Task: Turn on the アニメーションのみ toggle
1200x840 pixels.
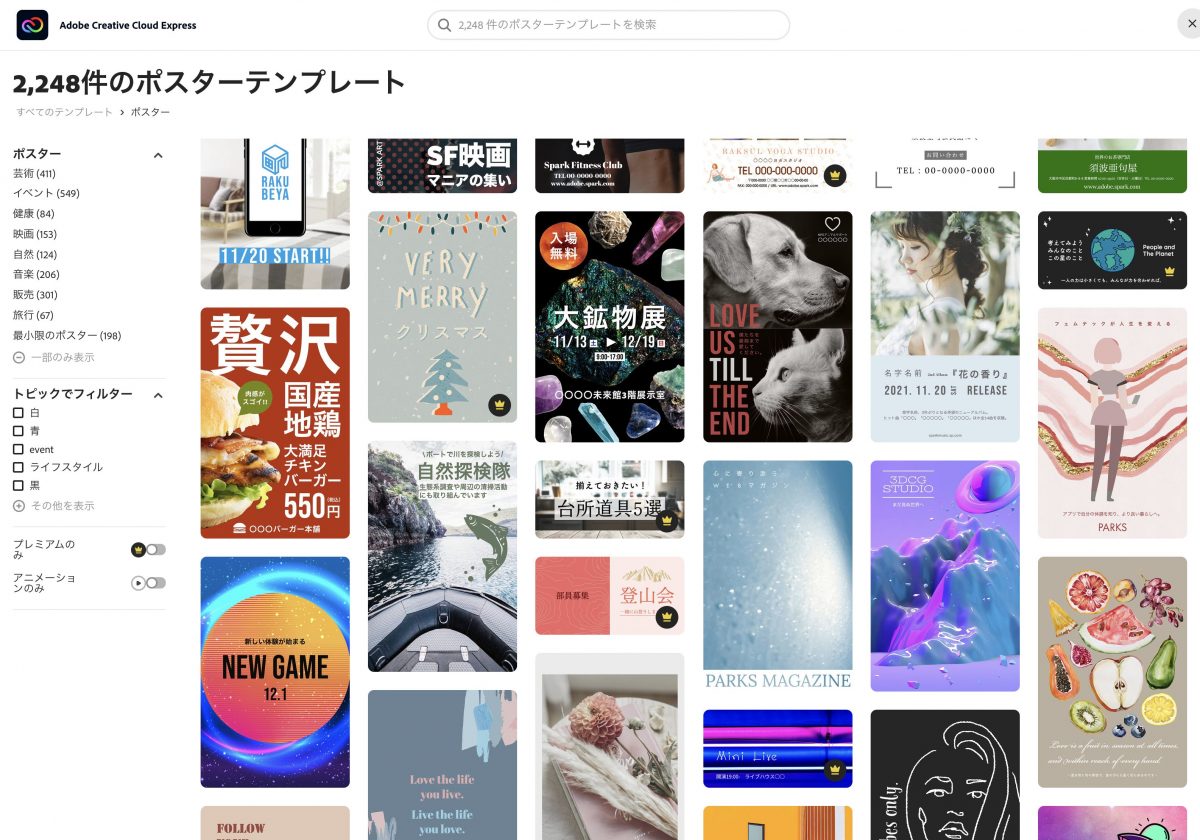Action: [x=149, y=583]
